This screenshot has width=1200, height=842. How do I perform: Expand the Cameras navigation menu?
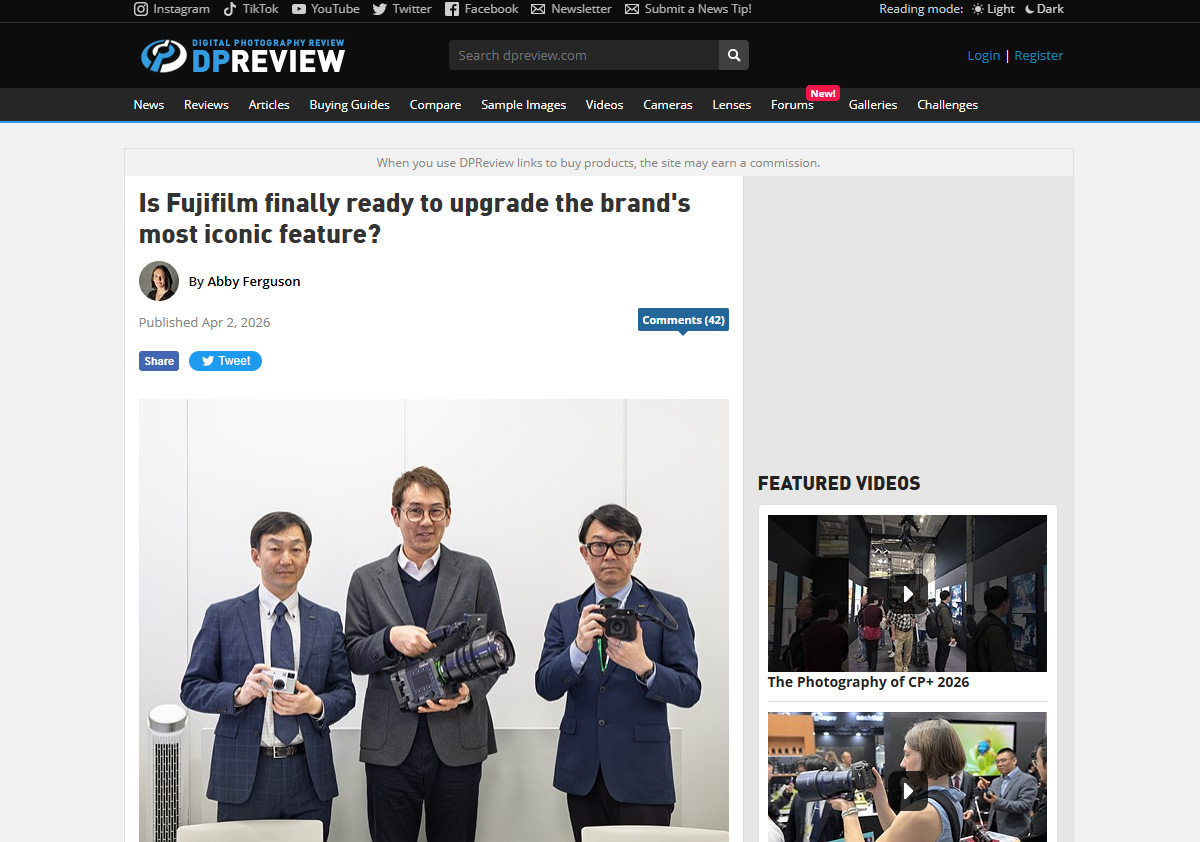[x=667, y=105]
